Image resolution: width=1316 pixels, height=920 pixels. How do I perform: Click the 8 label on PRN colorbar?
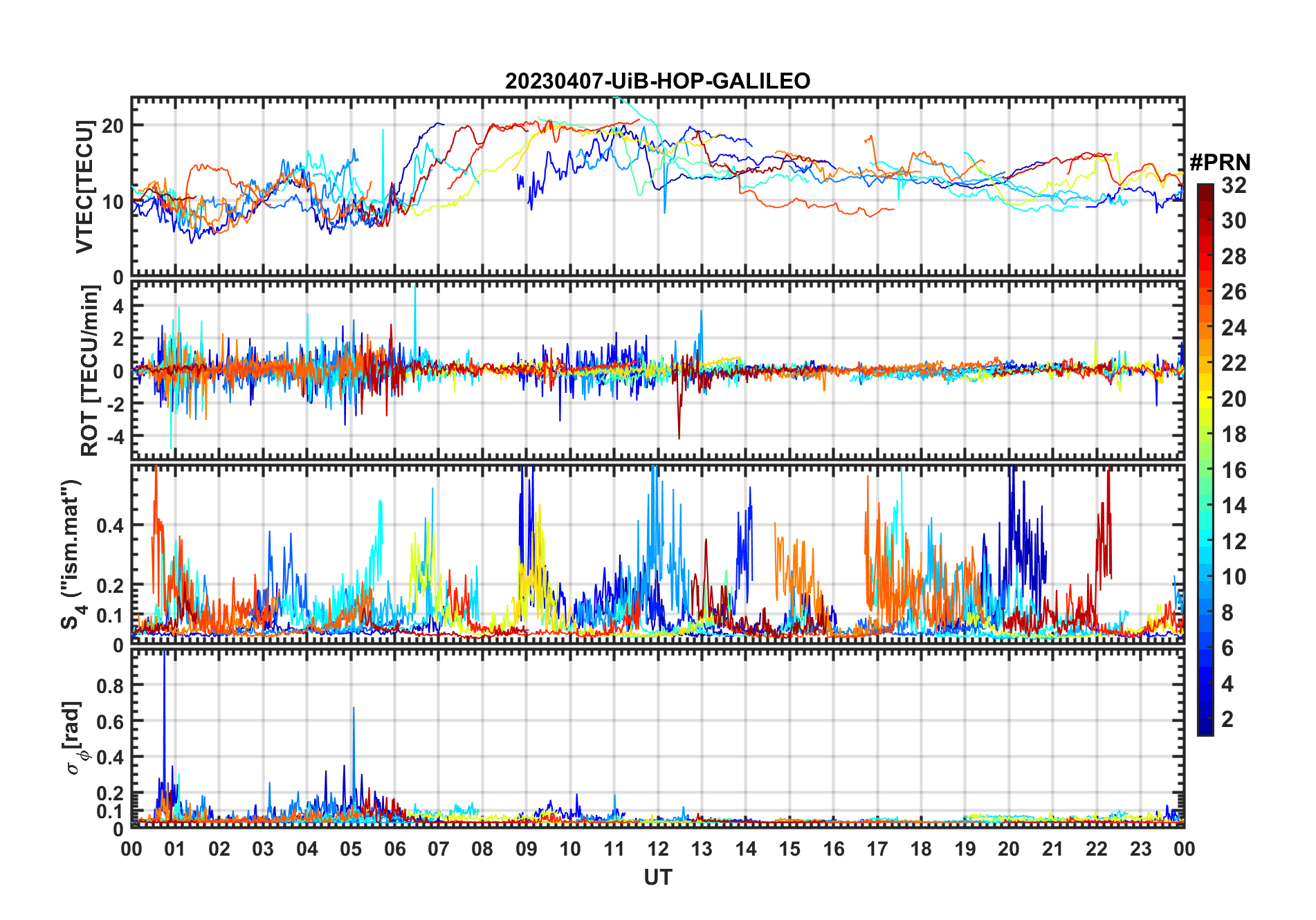pyautogui.click(x=1227, y=613)
